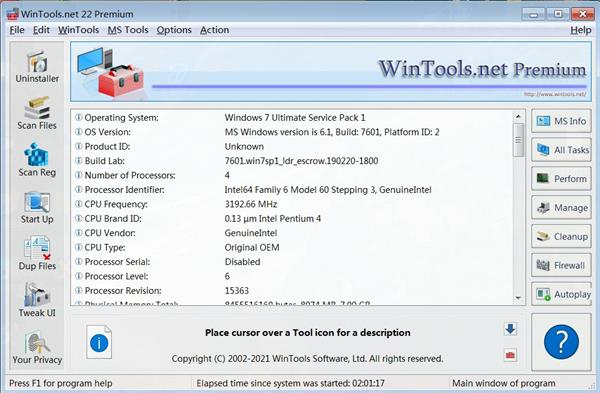Click the scroll down arrow of info list
Screen dimensions: 600x393
[x=518, y=298]
